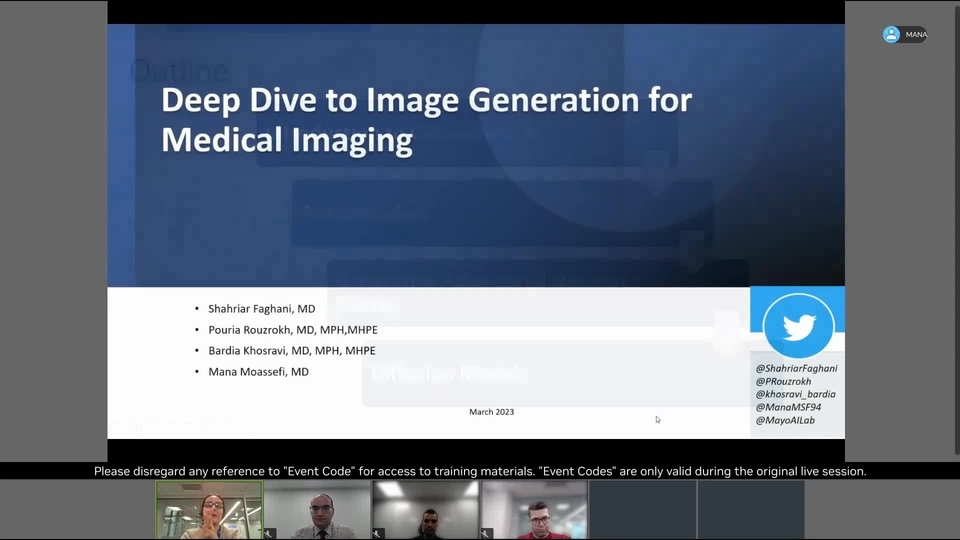Image resolution: width=960 pixels, height=540 pixels.
Task: Select the video of the man wearing a tie
Action: point(317,510)
